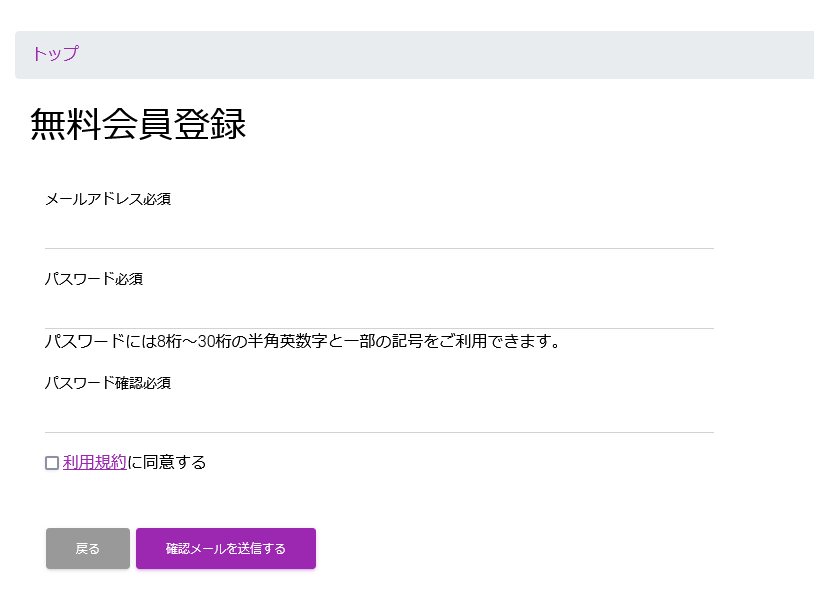
Task: Click the トップ breadcrumb link
Action: [x=54, y=54]
